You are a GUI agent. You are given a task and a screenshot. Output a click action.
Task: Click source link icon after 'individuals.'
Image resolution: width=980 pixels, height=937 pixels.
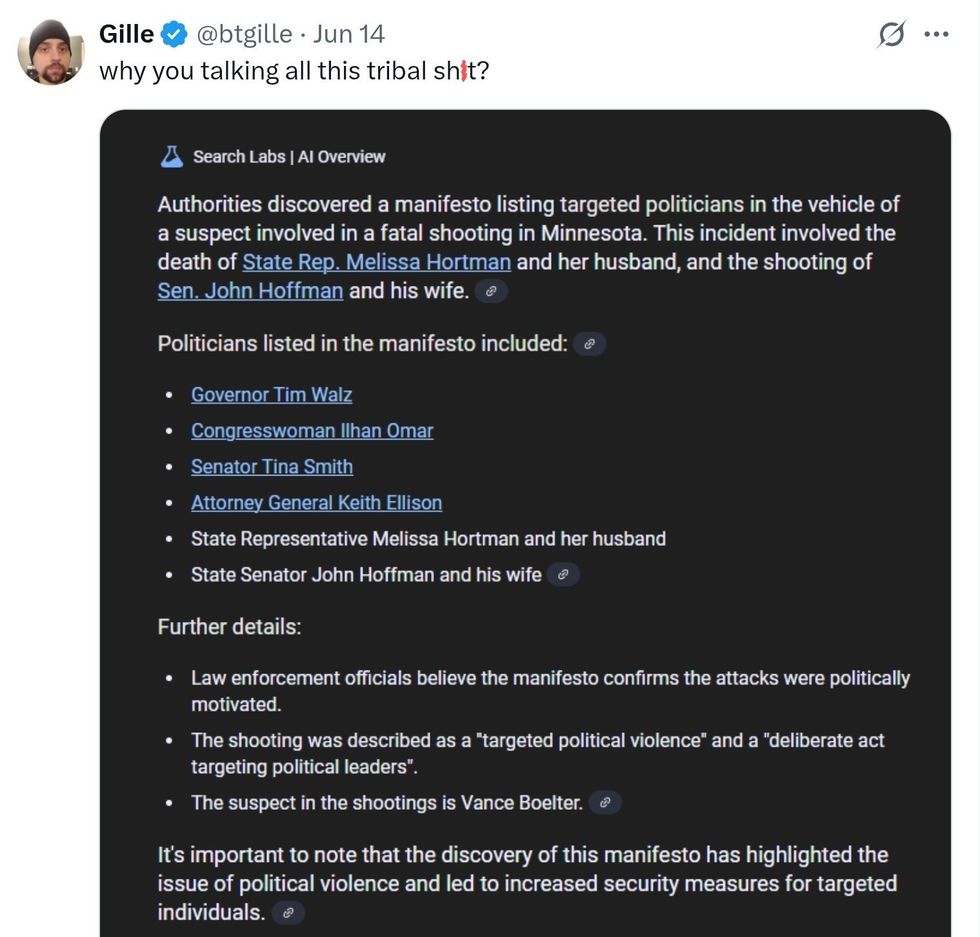click(288, 913)
